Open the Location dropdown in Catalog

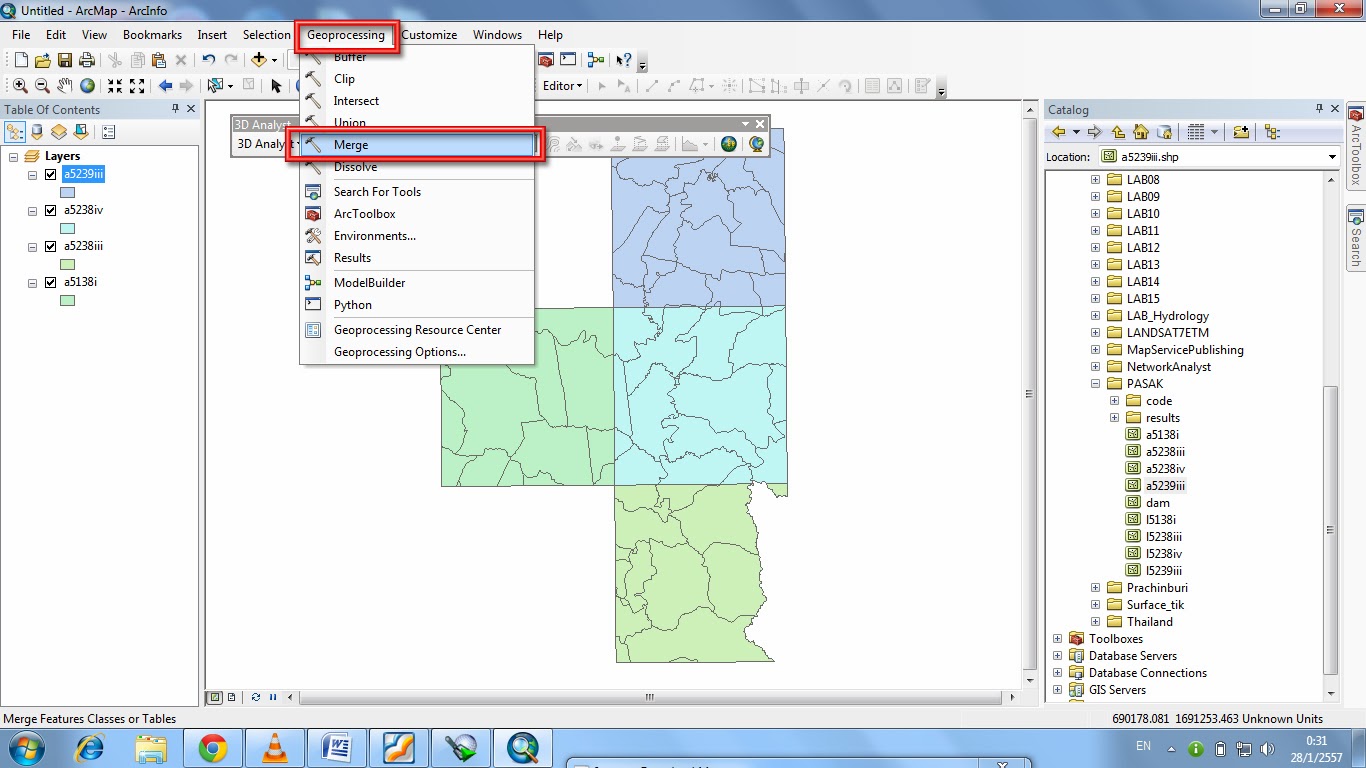pyautogui.click(x=1333, y=156)
